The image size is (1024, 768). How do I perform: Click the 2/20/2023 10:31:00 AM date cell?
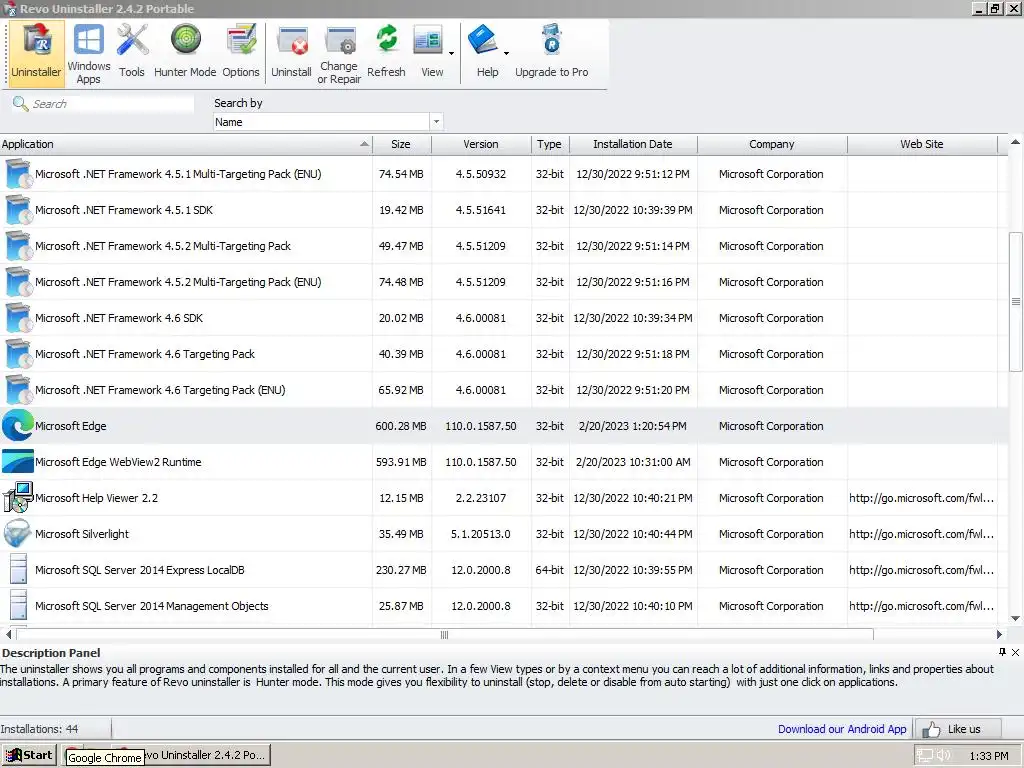coord(633,462)
